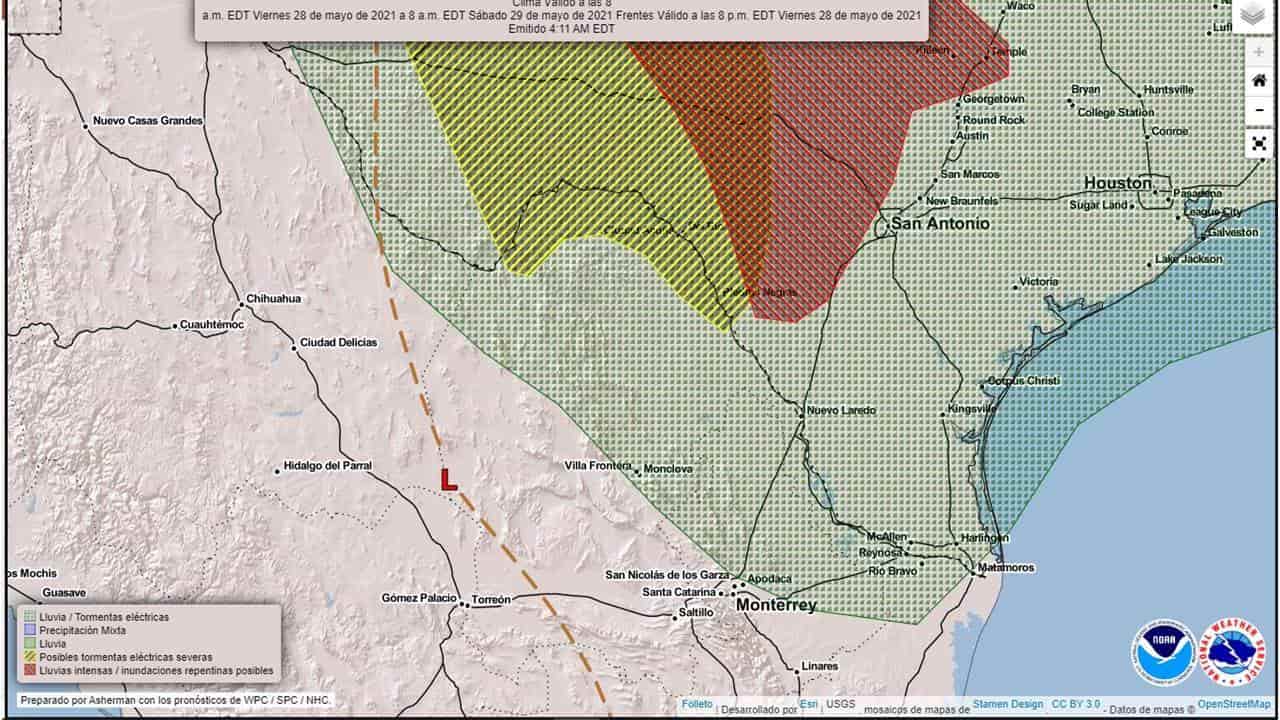Open the OpenStreetMap link
The height and width of the screenshot is (720, 1280).
[1236, 704]
